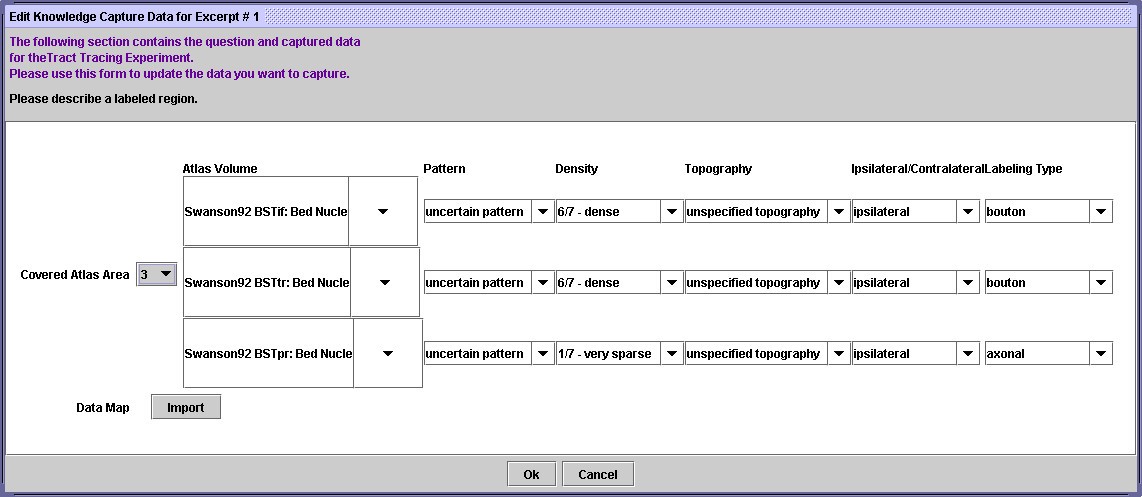Viewport: 1142px width, 497px height.
Task: Open Pattern dropdown in the BSTif row
Action: click(x=541, y=212)
